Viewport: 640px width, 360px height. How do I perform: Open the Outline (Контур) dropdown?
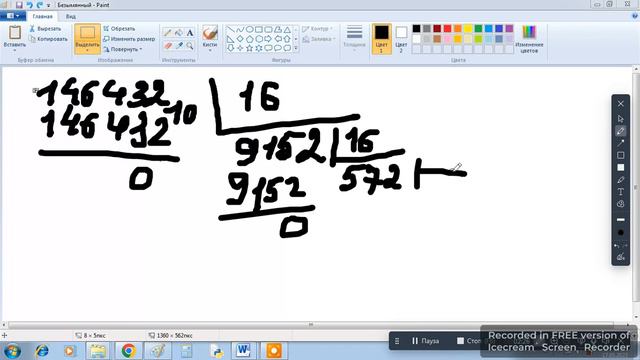coord(318,29)
